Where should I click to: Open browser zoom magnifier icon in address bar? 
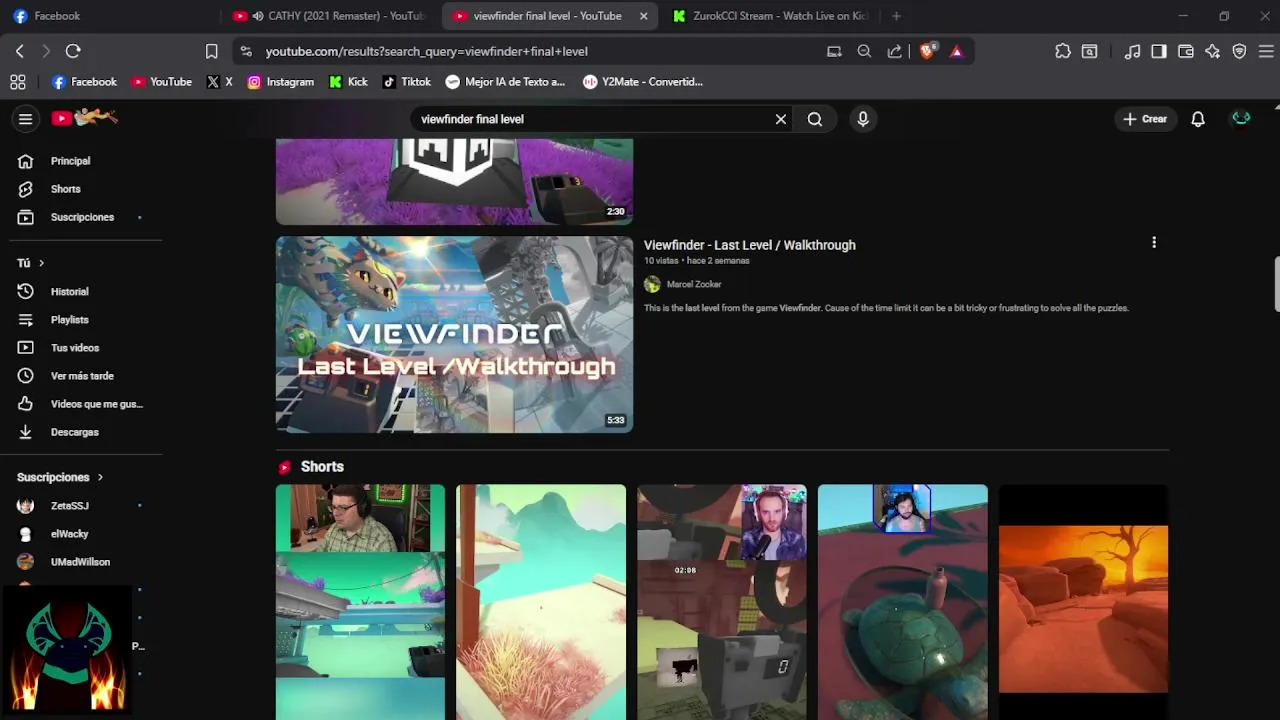point(864,51)
